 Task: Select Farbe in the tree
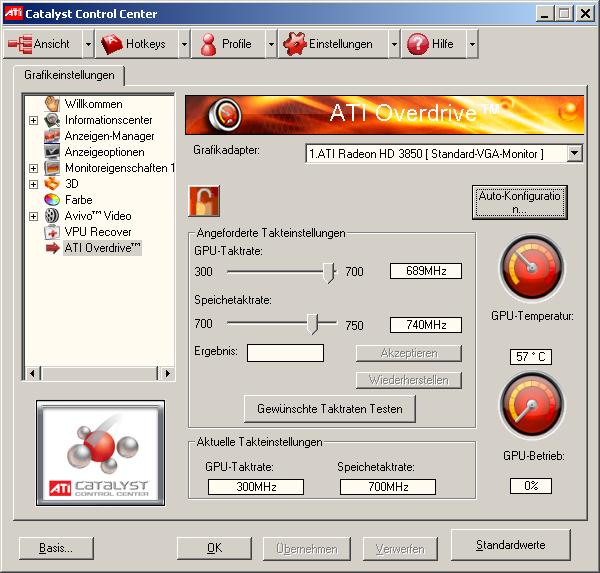pyautogui.click(x=78, y=200)
